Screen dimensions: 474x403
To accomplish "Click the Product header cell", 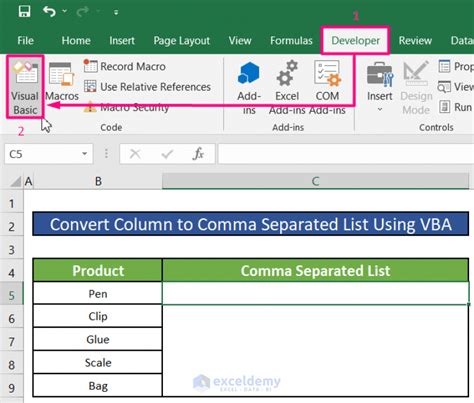I will (98, 270).
